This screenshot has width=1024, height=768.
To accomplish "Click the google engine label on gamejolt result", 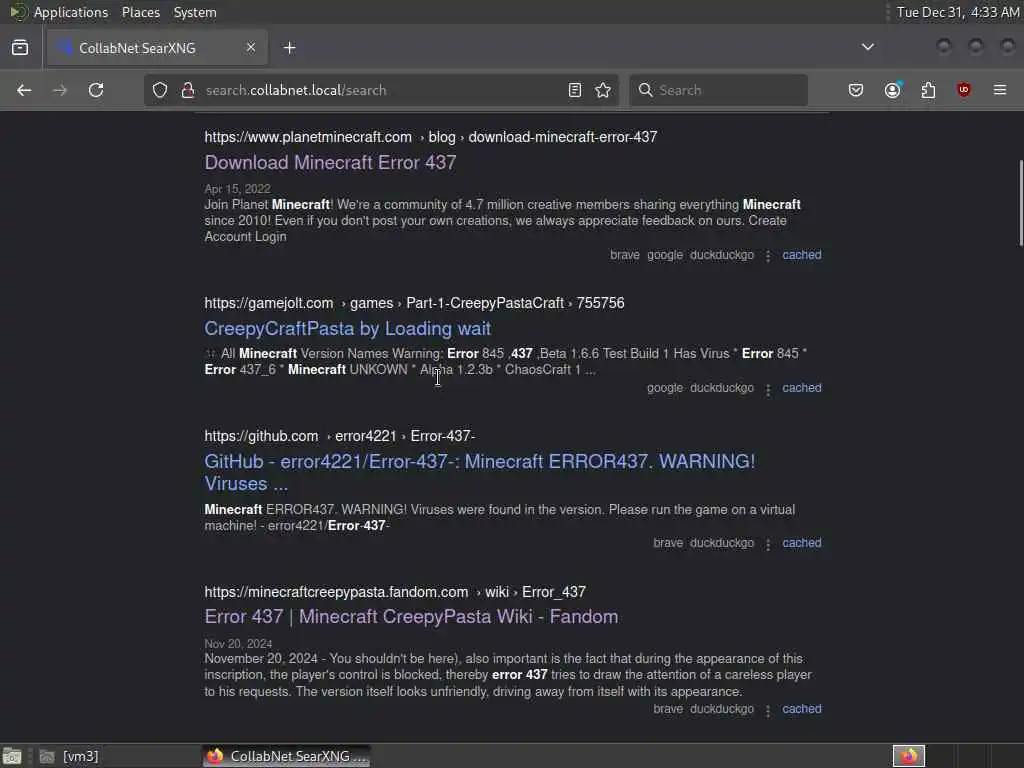I will click(x=665, y=388).
